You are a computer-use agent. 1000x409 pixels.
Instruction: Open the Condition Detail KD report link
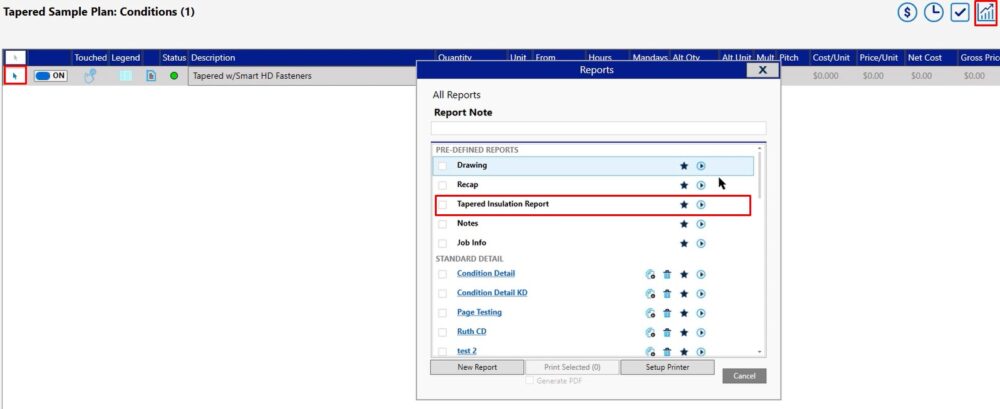click(x=492, y=293)
